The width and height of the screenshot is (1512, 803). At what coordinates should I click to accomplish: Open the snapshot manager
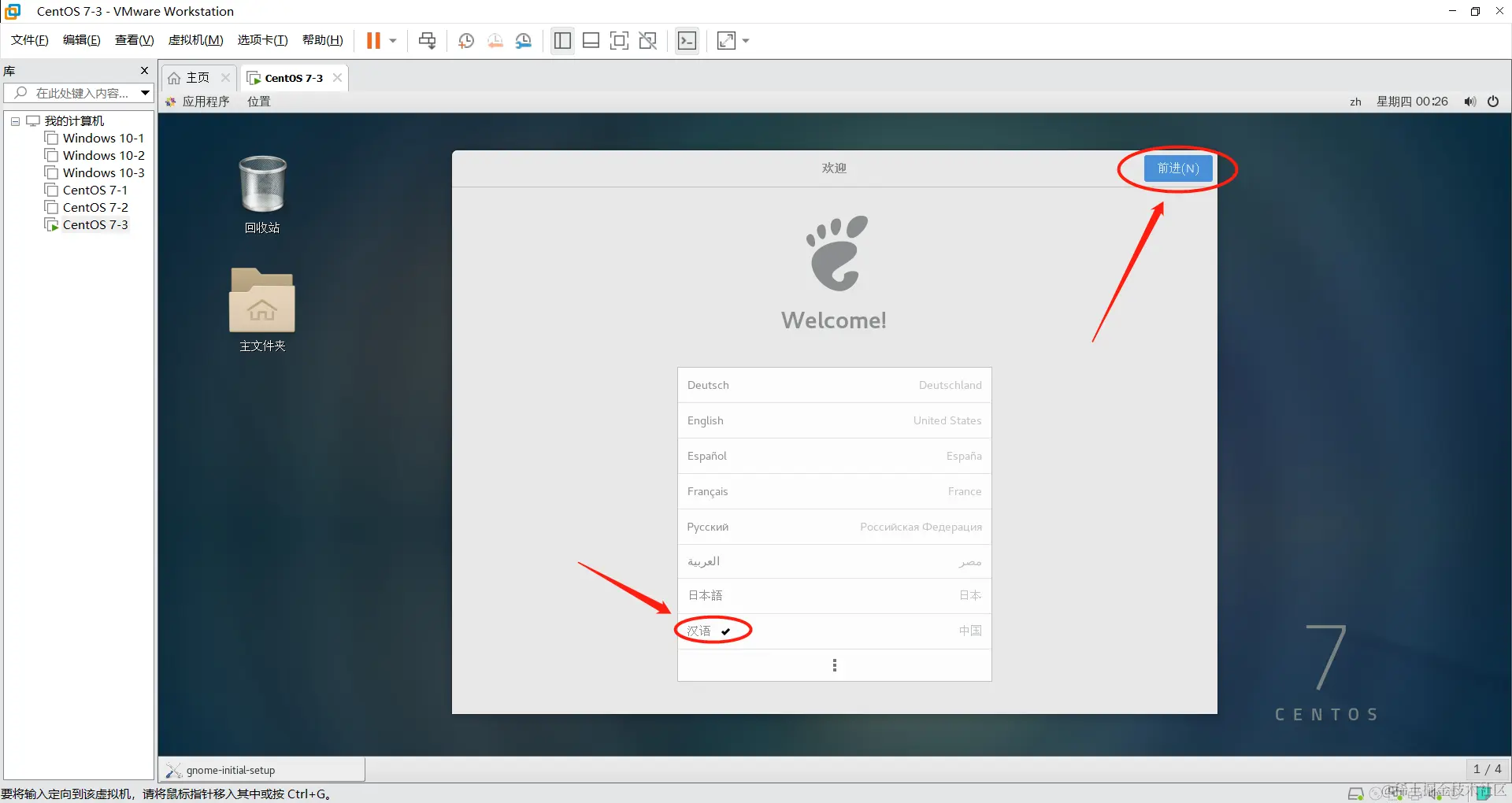coord(524,41)
